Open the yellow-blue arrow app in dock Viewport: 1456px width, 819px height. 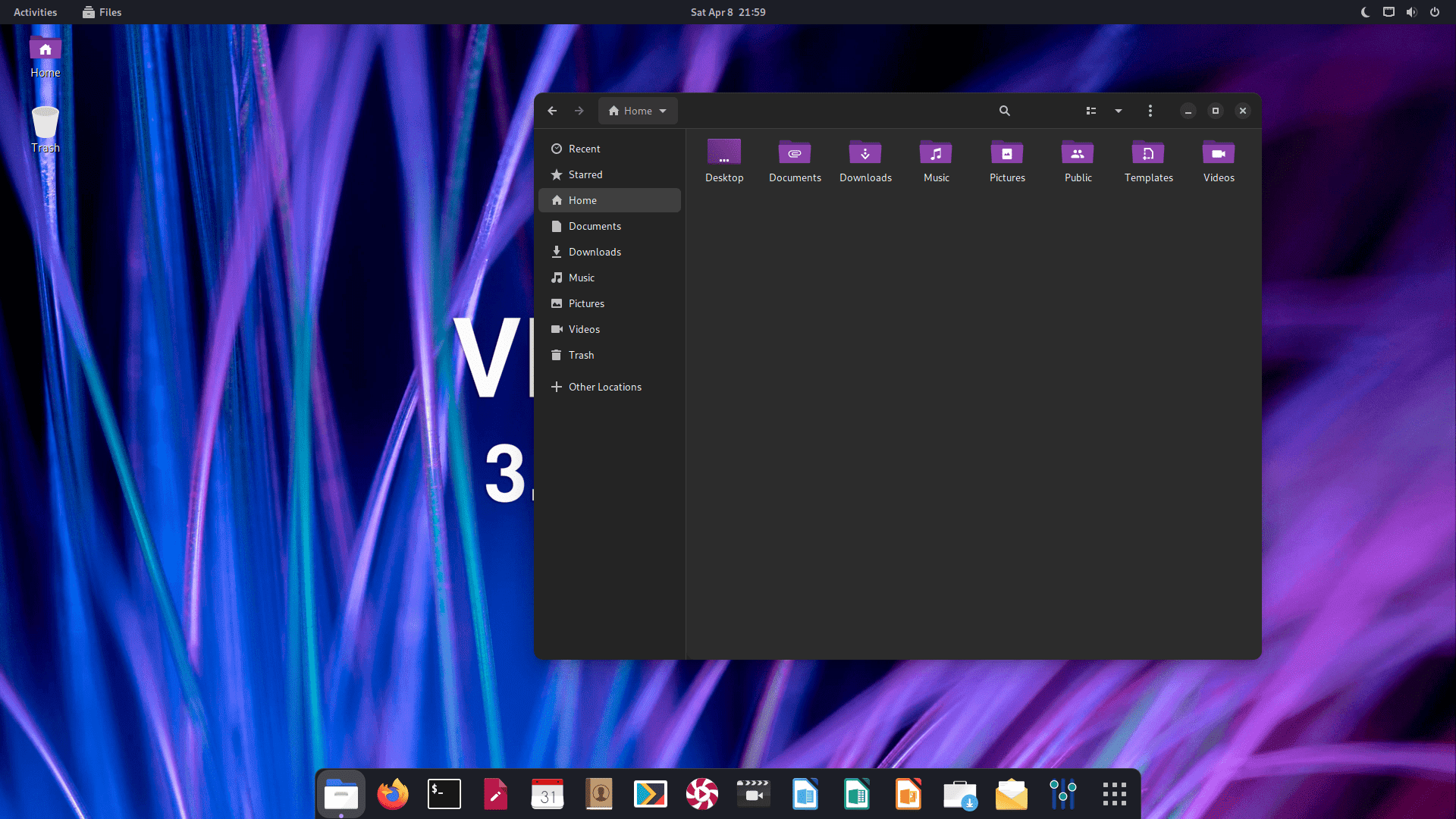651,794
